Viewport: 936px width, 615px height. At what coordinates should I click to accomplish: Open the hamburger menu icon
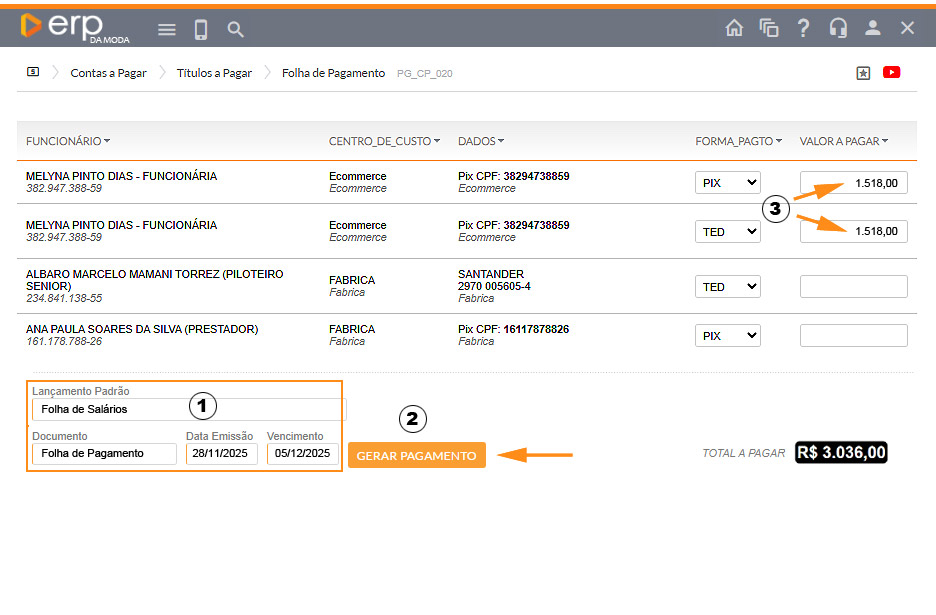pyautogui.click(x=167, y=30)
